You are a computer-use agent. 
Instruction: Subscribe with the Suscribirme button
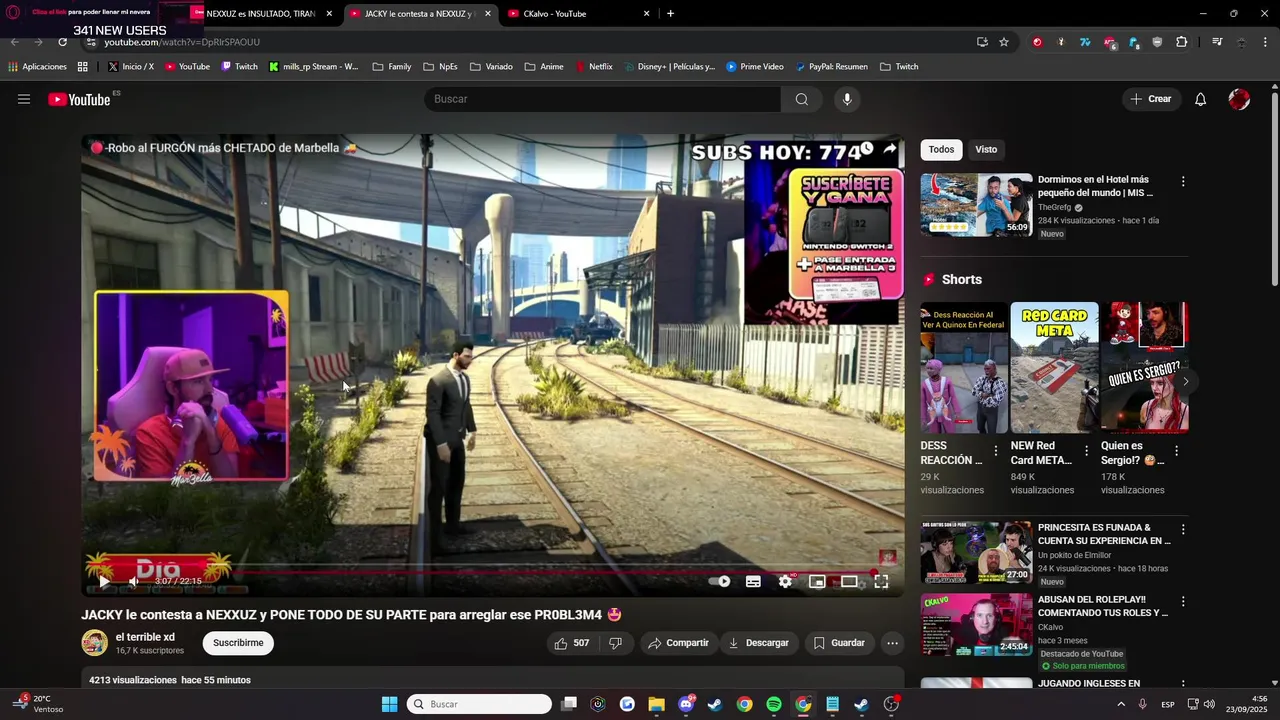click(238, 643)
